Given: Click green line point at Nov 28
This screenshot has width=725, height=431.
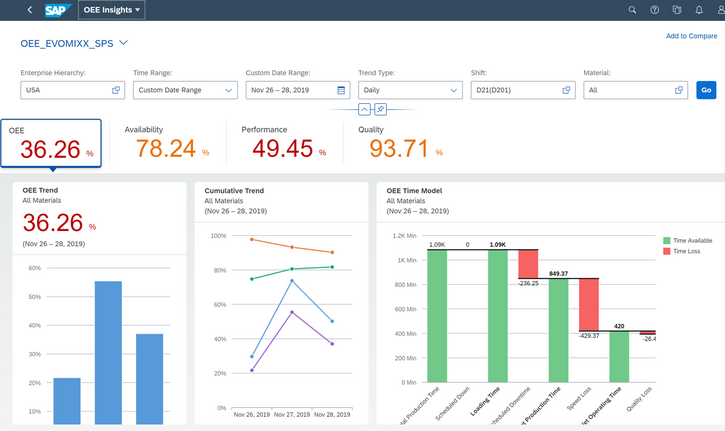Looking at the screenshot, I should [x=332, y=267].
